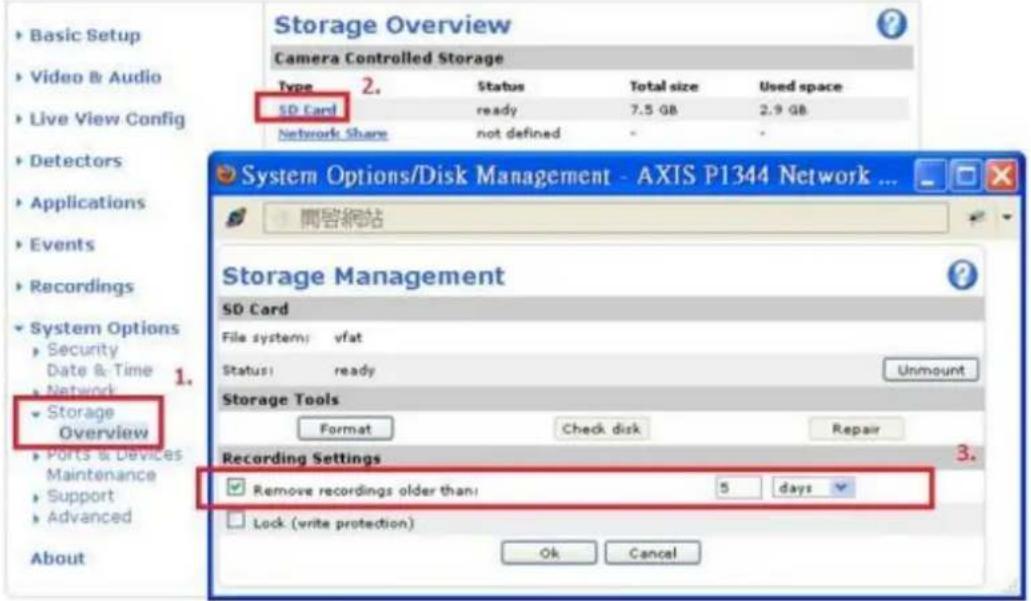Image resolution: width=1031 pixels, height=601 pixels.
Task: Toggle Remove recordings older than checkbox
Action: coord(235,487)
